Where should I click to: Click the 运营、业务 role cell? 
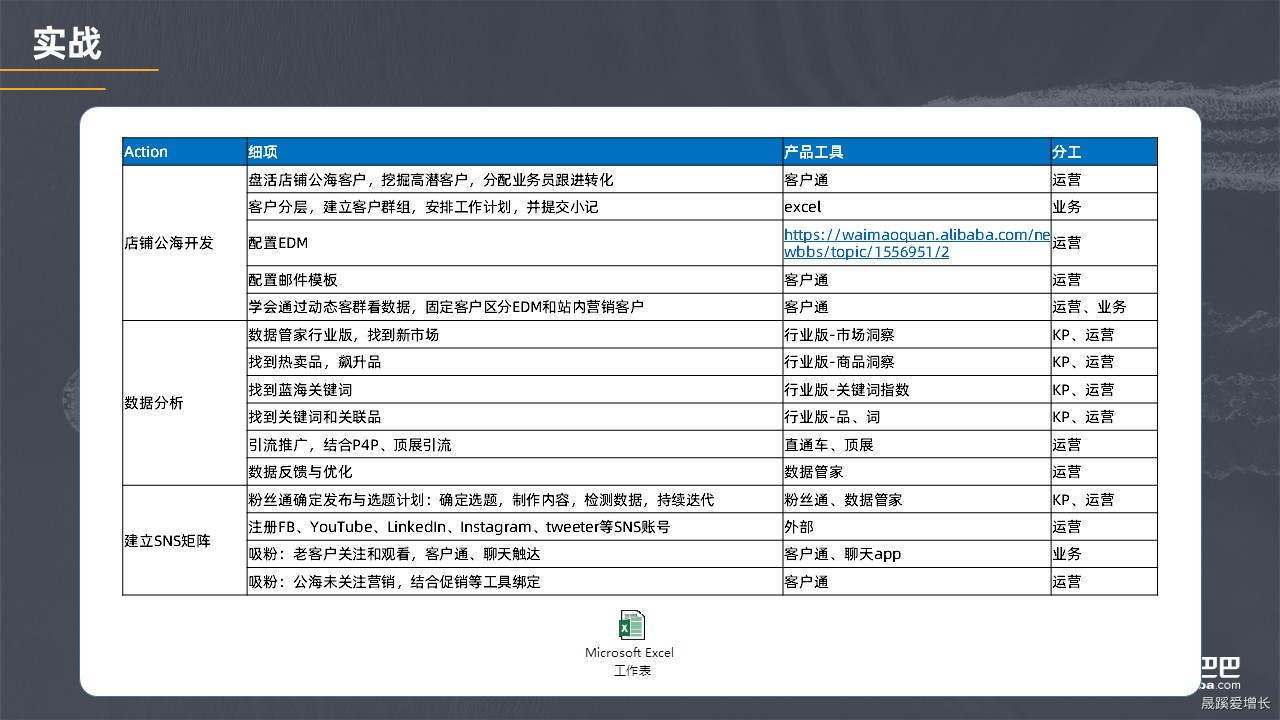coord(1103,307)
